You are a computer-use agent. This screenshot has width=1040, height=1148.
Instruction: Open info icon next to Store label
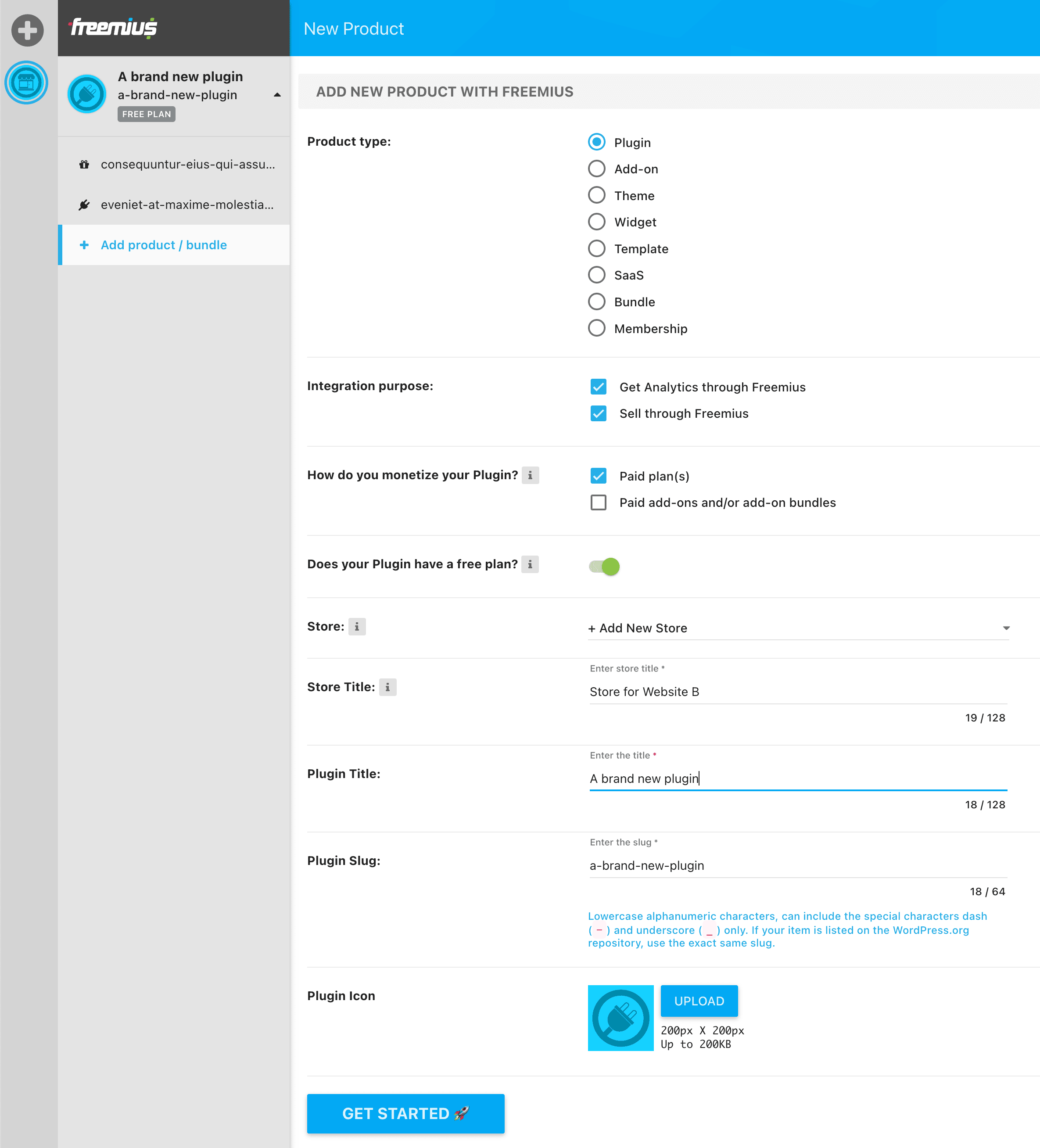click(x=357, y=626)
